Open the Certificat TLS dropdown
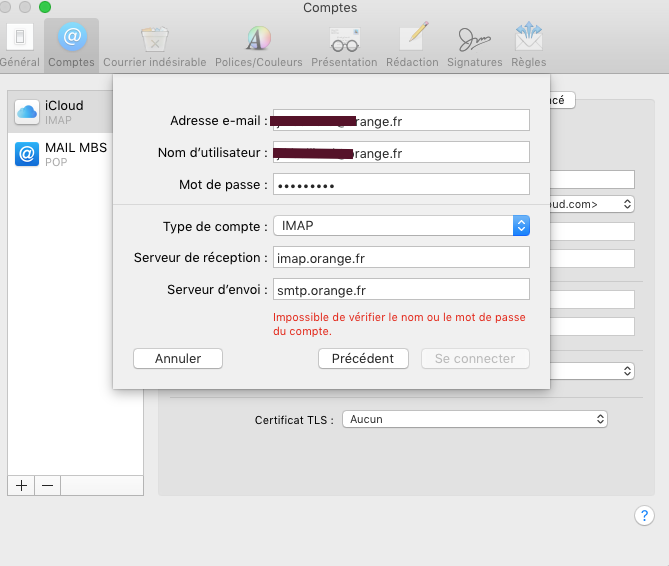 click(x=475, y=419)
